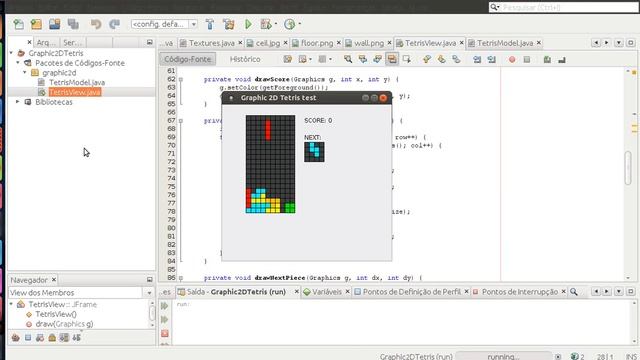This screenshot has height=360, width=640.
Task: Focus the Pesquisar search field
Action: coord(564,7)
